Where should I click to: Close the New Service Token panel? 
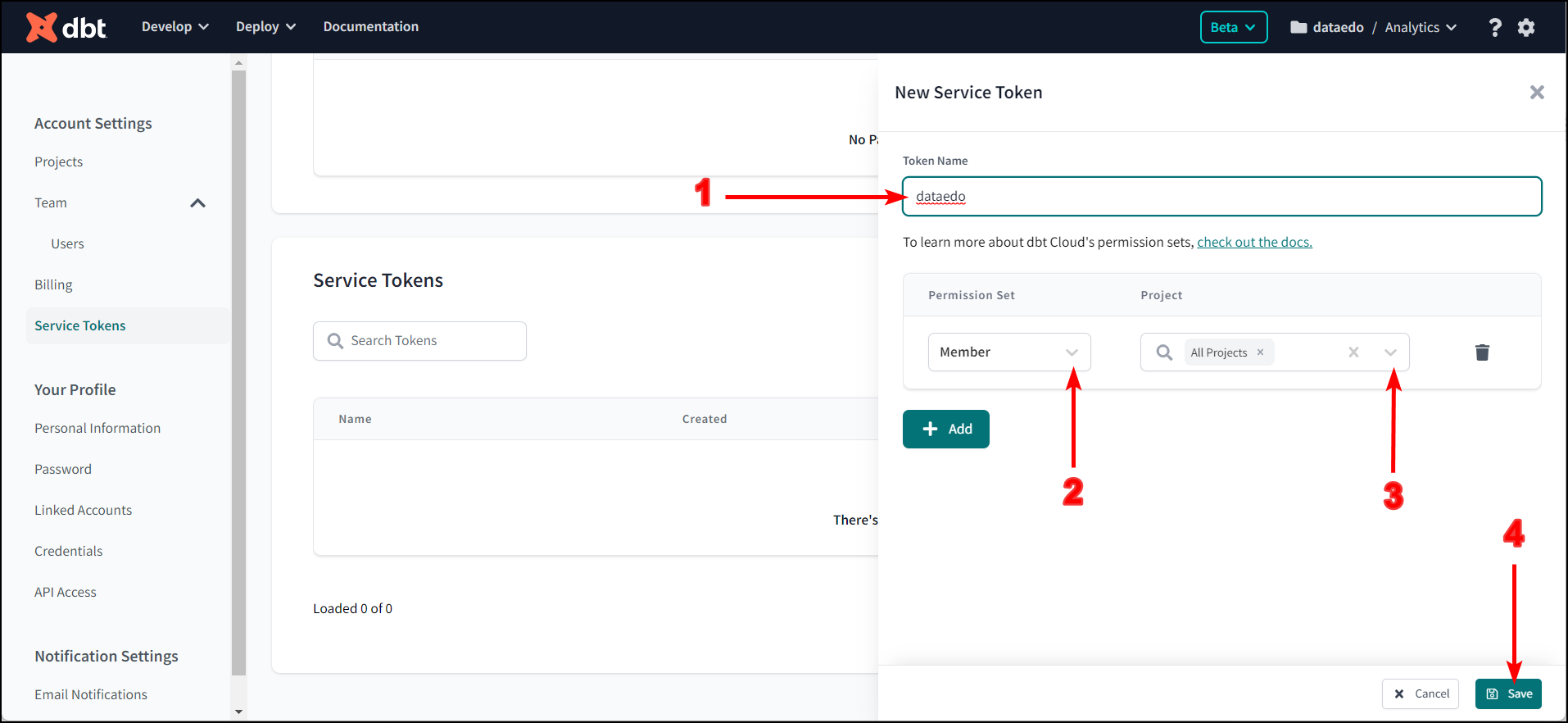(1537, 93)
